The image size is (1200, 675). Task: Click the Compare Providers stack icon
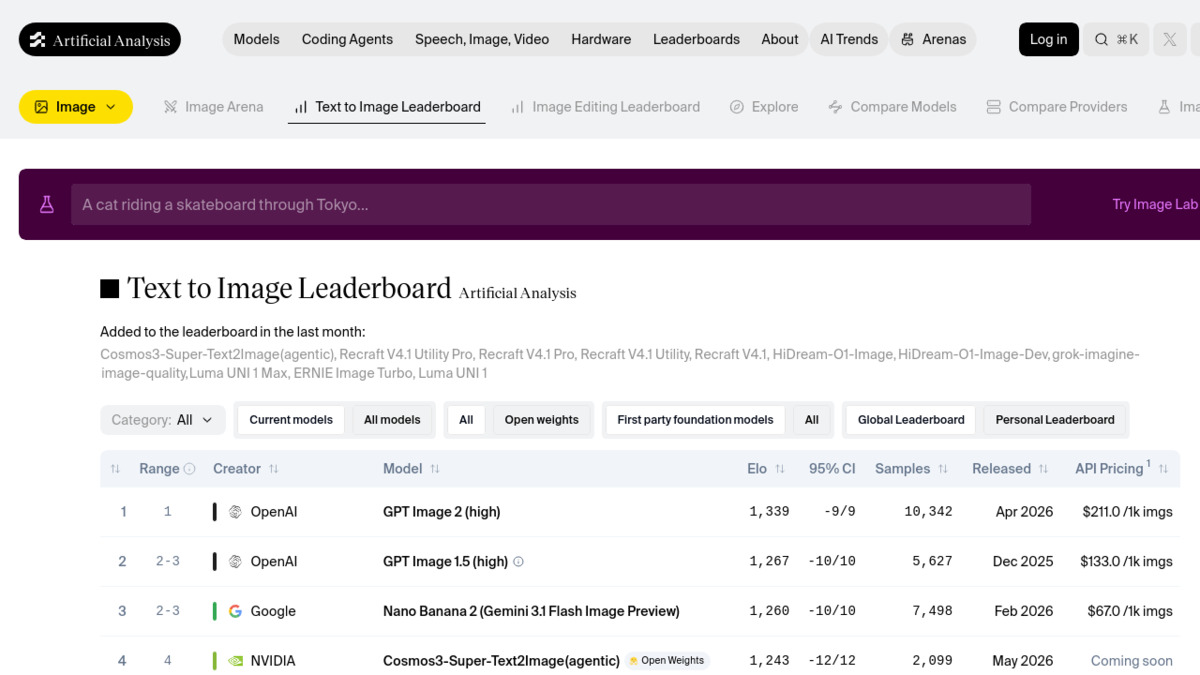(x=993, y=107)
